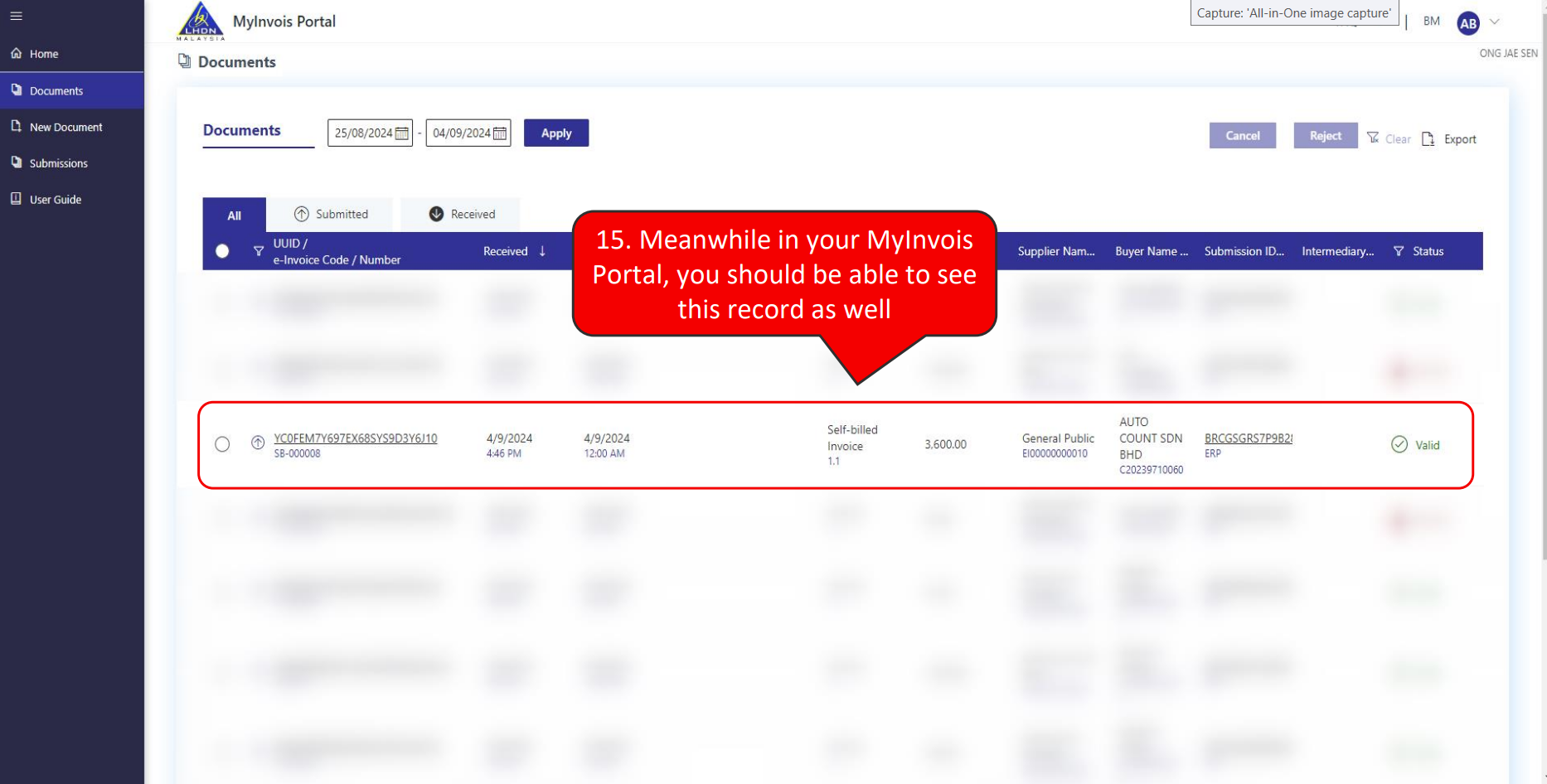Export the documents list
Screen dimensions: 1547x784
[x=1450, y=139]
